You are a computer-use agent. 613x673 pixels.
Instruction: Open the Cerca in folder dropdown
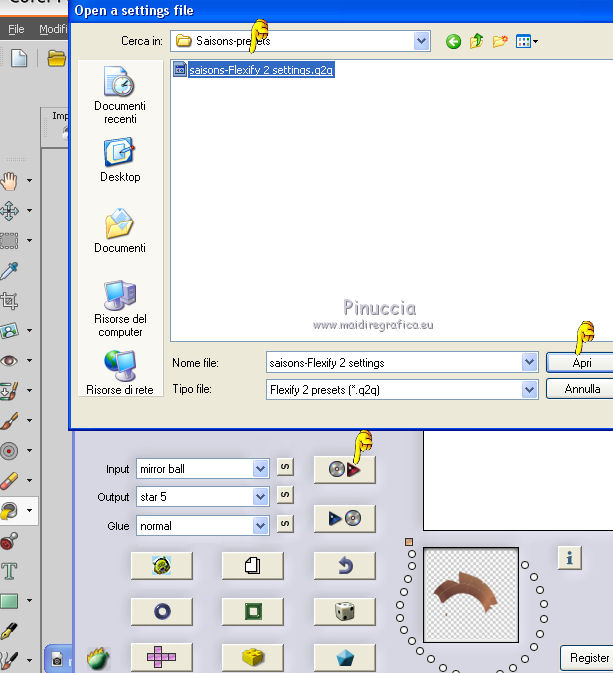[422, 41]
